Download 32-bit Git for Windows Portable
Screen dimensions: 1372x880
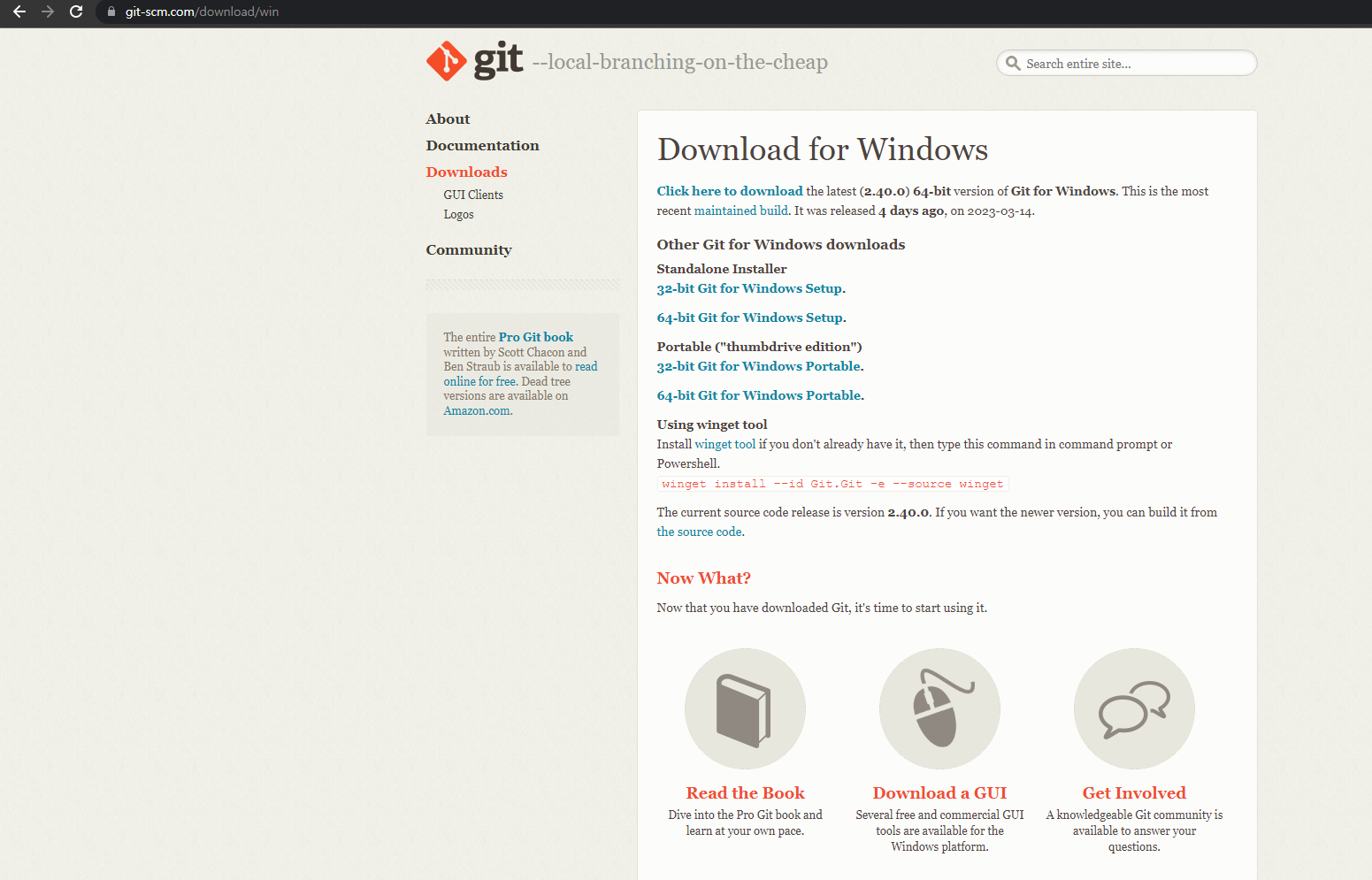tap(758, 366)
